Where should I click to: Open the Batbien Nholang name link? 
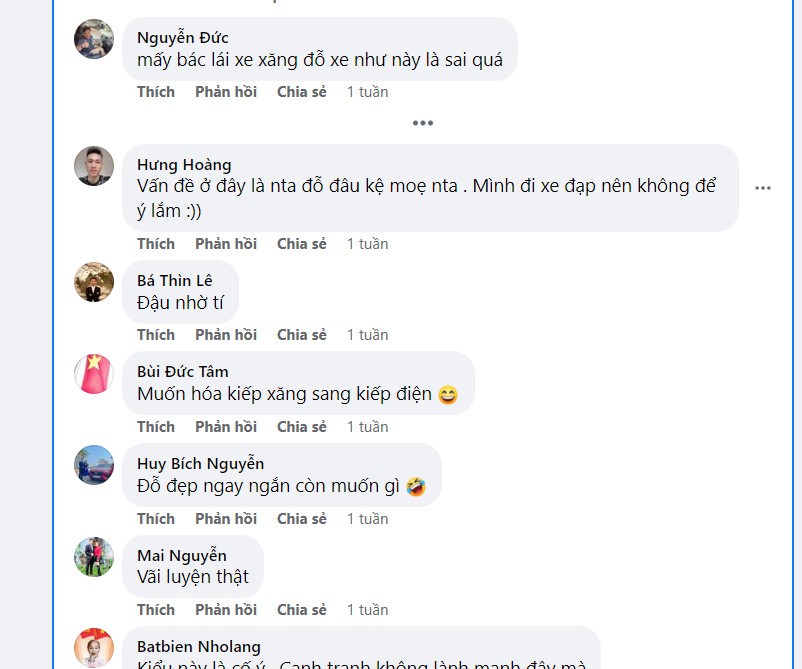[199, 647]
